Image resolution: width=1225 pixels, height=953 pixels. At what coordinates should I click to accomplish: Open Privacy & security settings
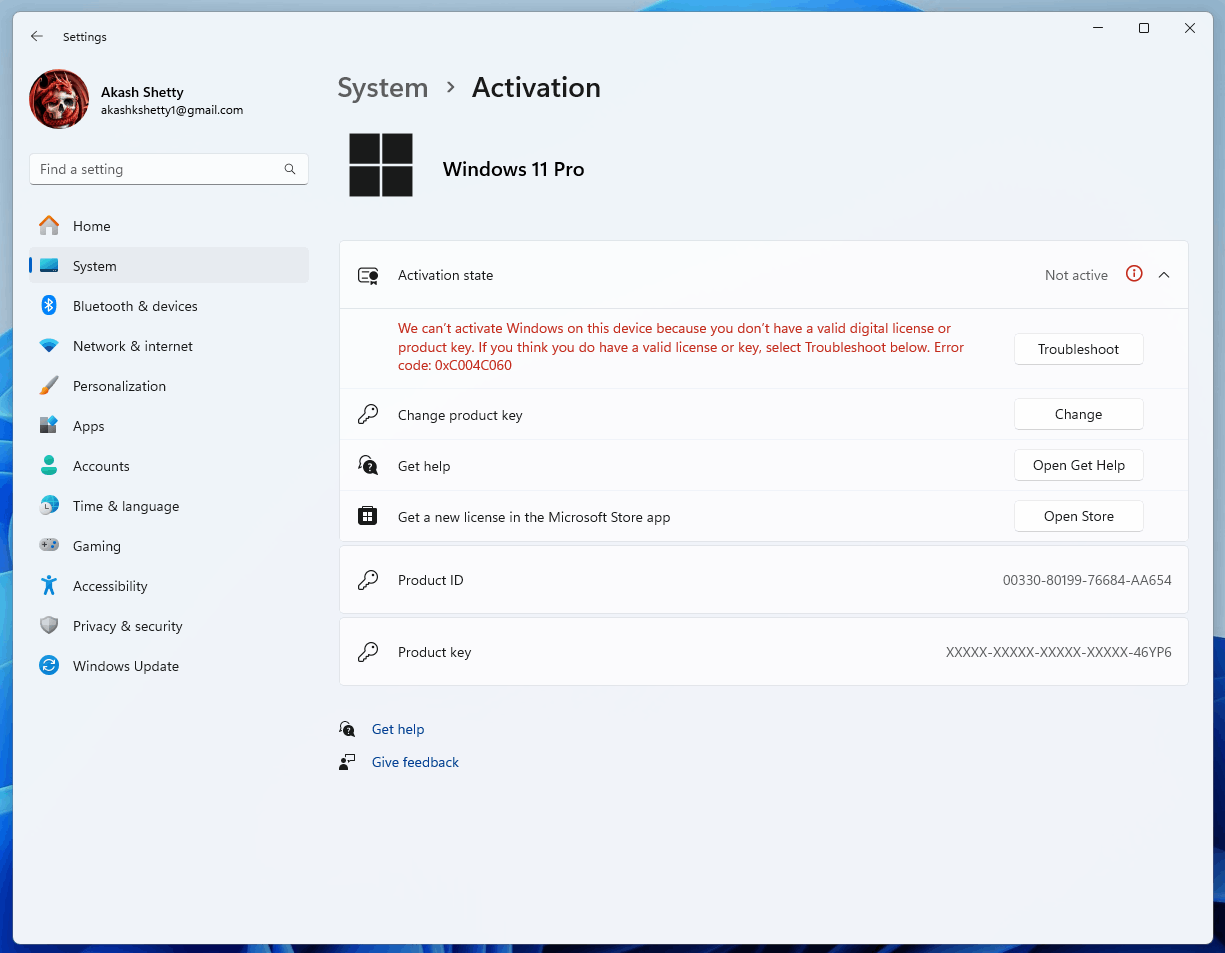point(169,626)
